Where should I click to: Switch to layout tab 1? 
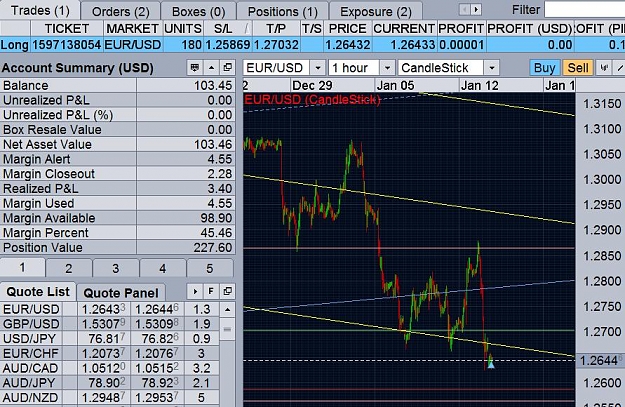(x=22, y=267)
